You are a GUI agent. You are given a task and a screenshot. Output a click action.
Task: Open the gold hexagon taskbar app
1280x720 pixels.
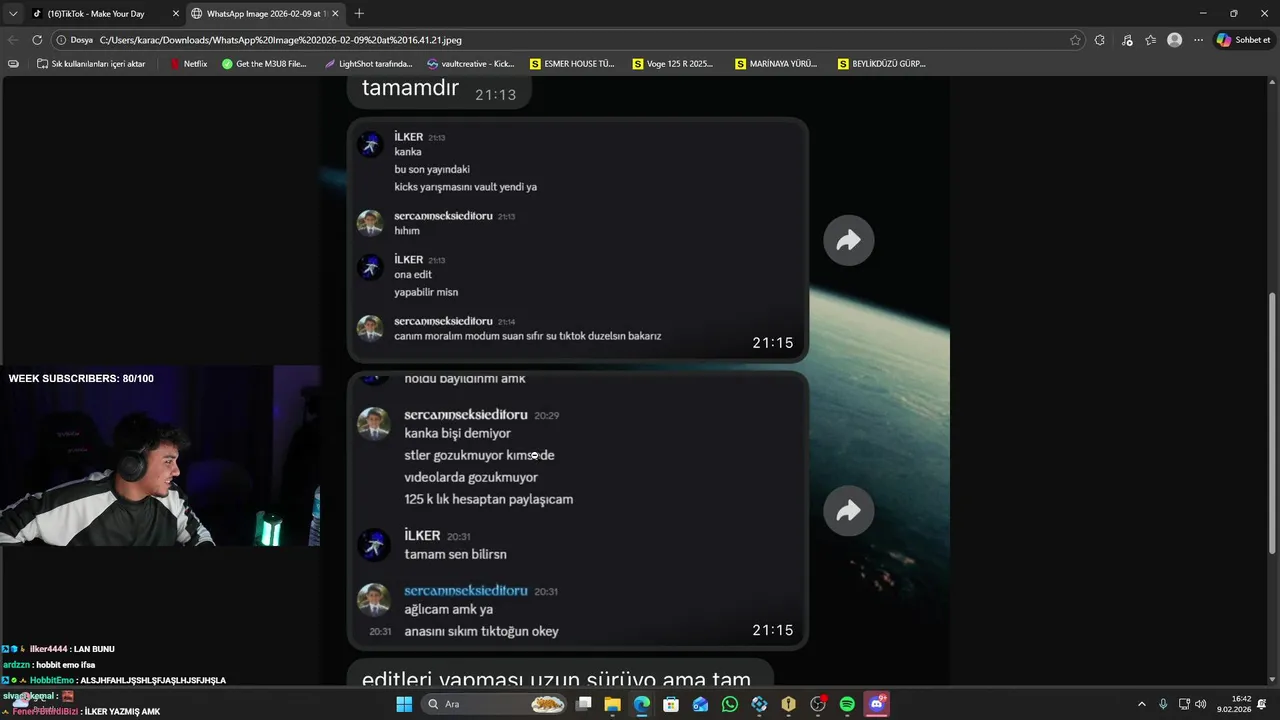click(788, 704)
